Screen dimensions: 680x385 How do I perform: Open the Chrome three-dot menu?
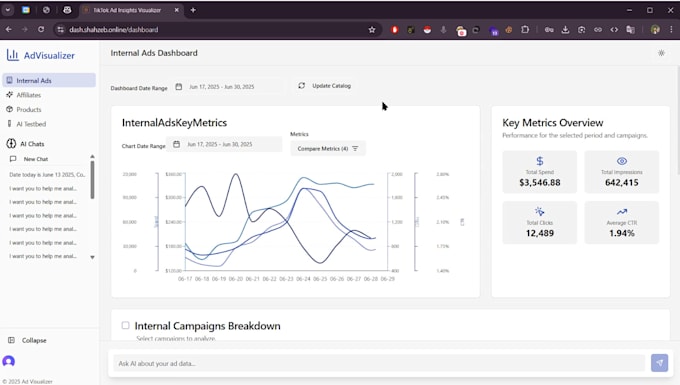pos(671,29)
